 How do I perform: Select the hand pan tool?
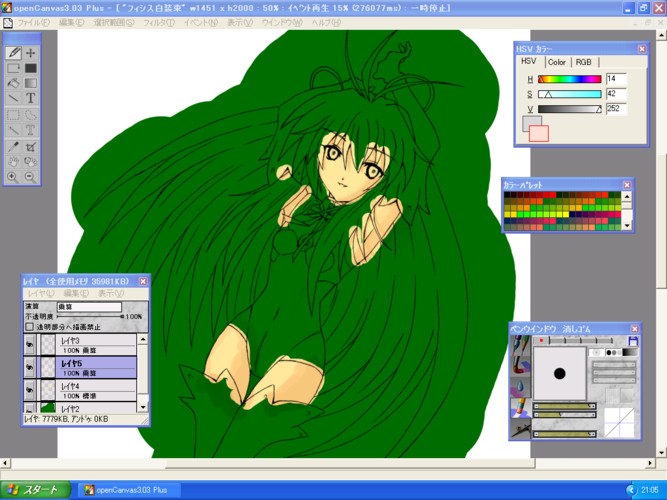pyautogui.click(x=13, y=162)
